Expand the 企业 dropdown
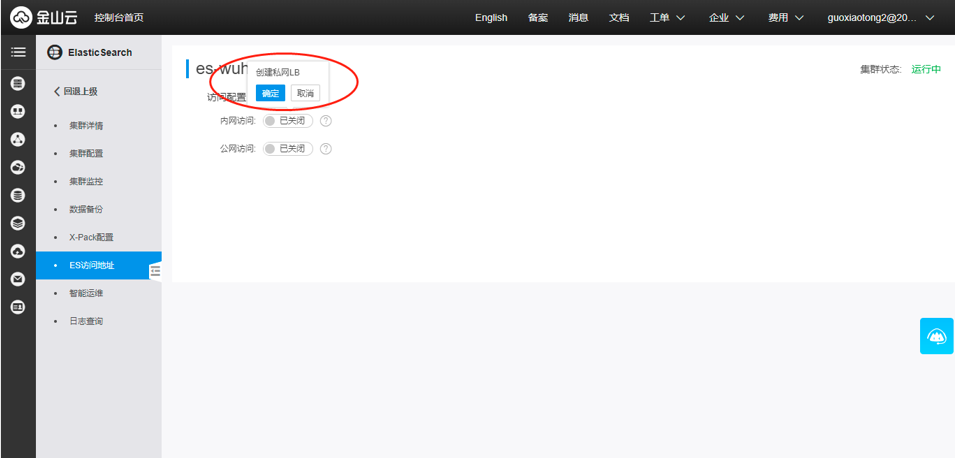 [727, 18]
